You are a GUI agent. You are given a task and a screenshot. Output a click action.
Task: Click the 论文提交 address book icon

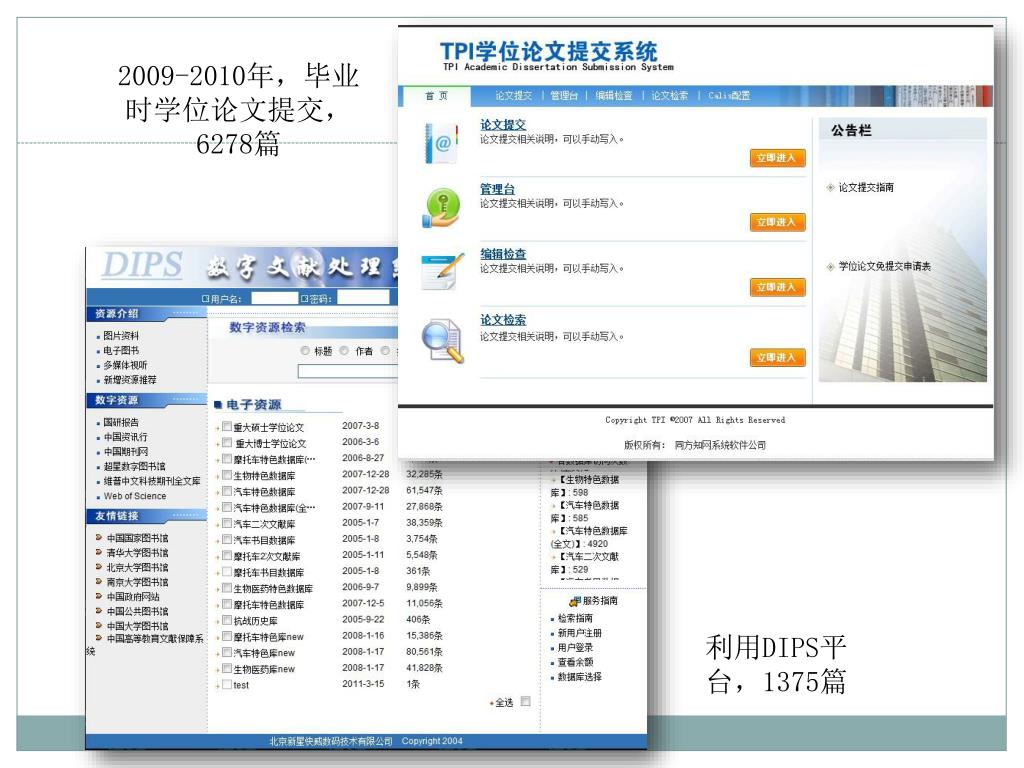coord(441,143)
